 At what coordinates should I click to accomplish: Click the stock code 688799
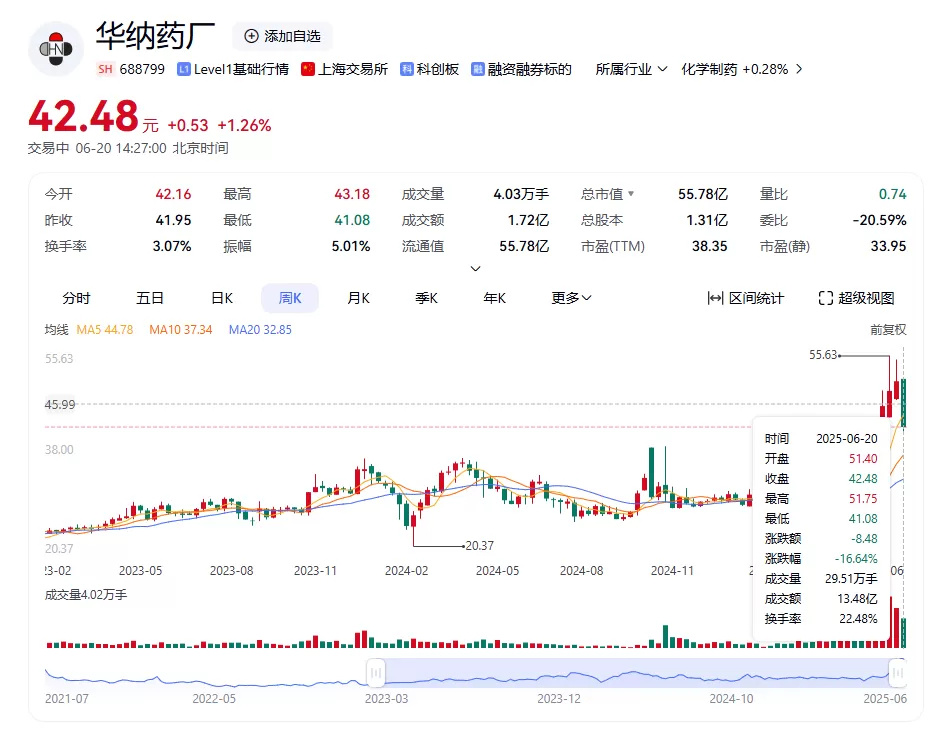pyautogui.click(x=142, y=69)
